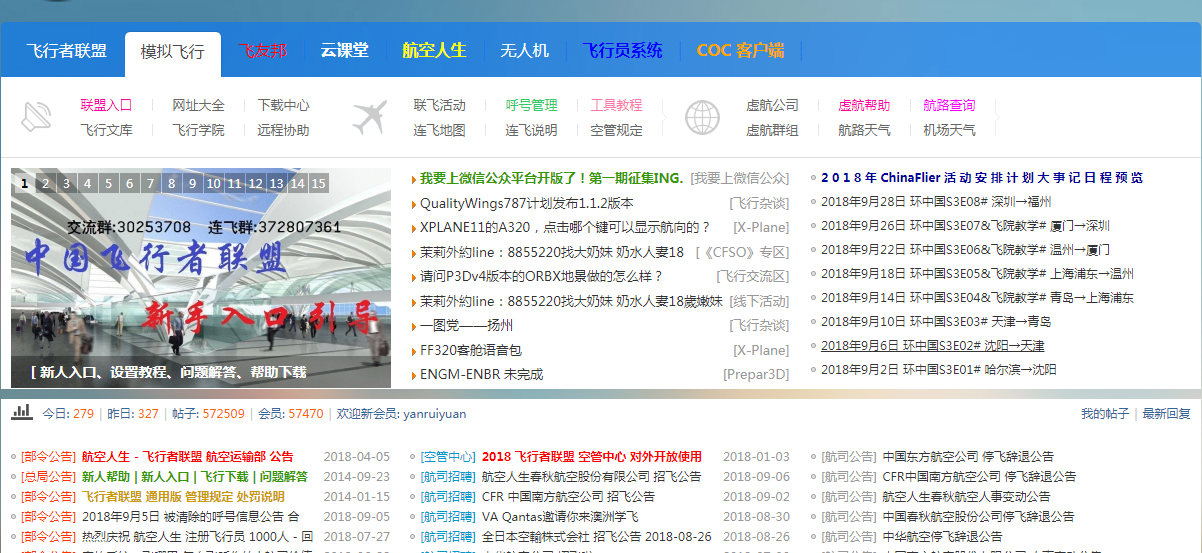Open 我的帖子 link
Viewport: 1202px width, 553px height.
coord(1105,413)
